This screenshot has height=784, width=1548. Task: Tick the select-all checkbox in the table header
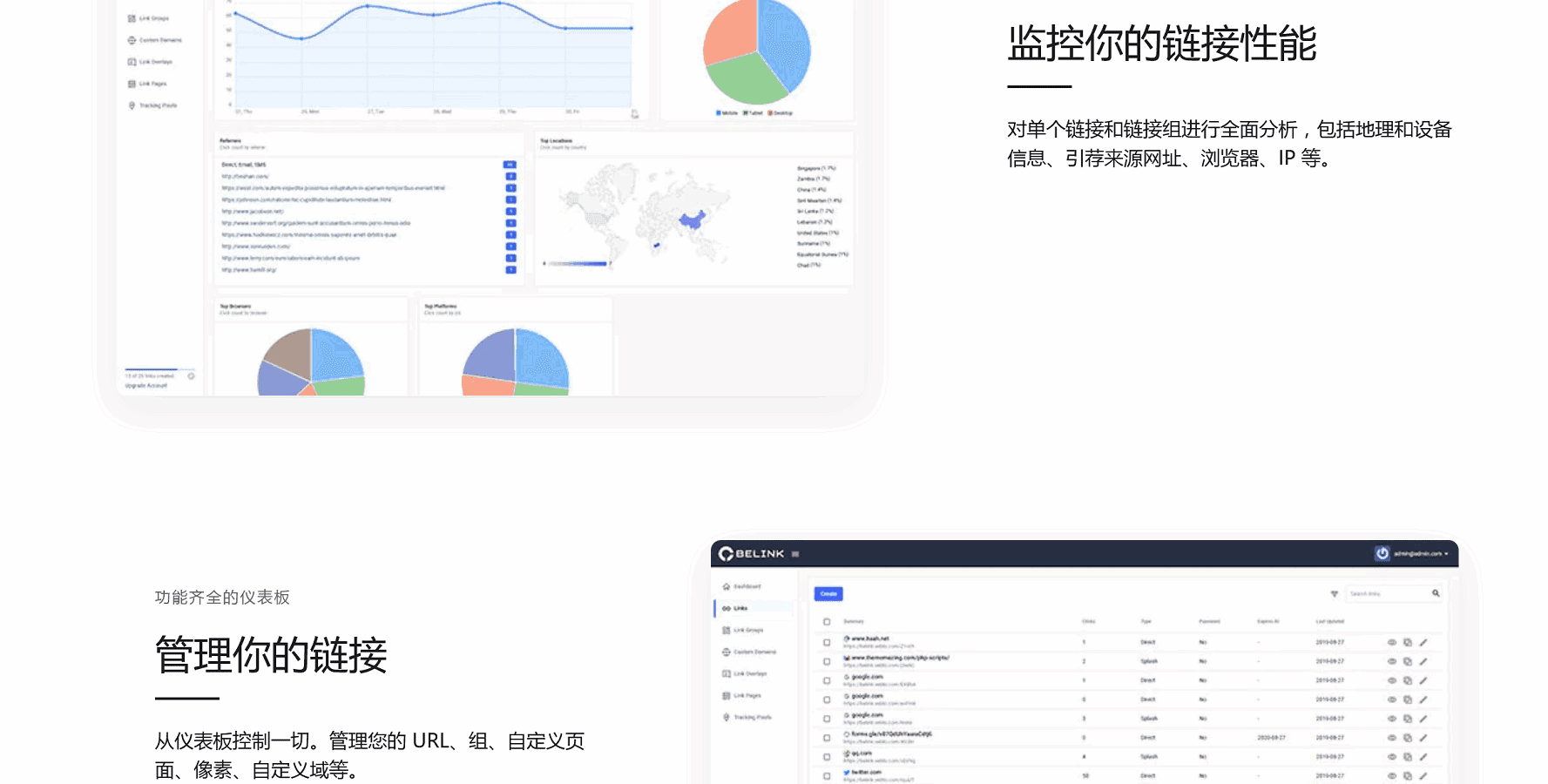click(827, 622)
